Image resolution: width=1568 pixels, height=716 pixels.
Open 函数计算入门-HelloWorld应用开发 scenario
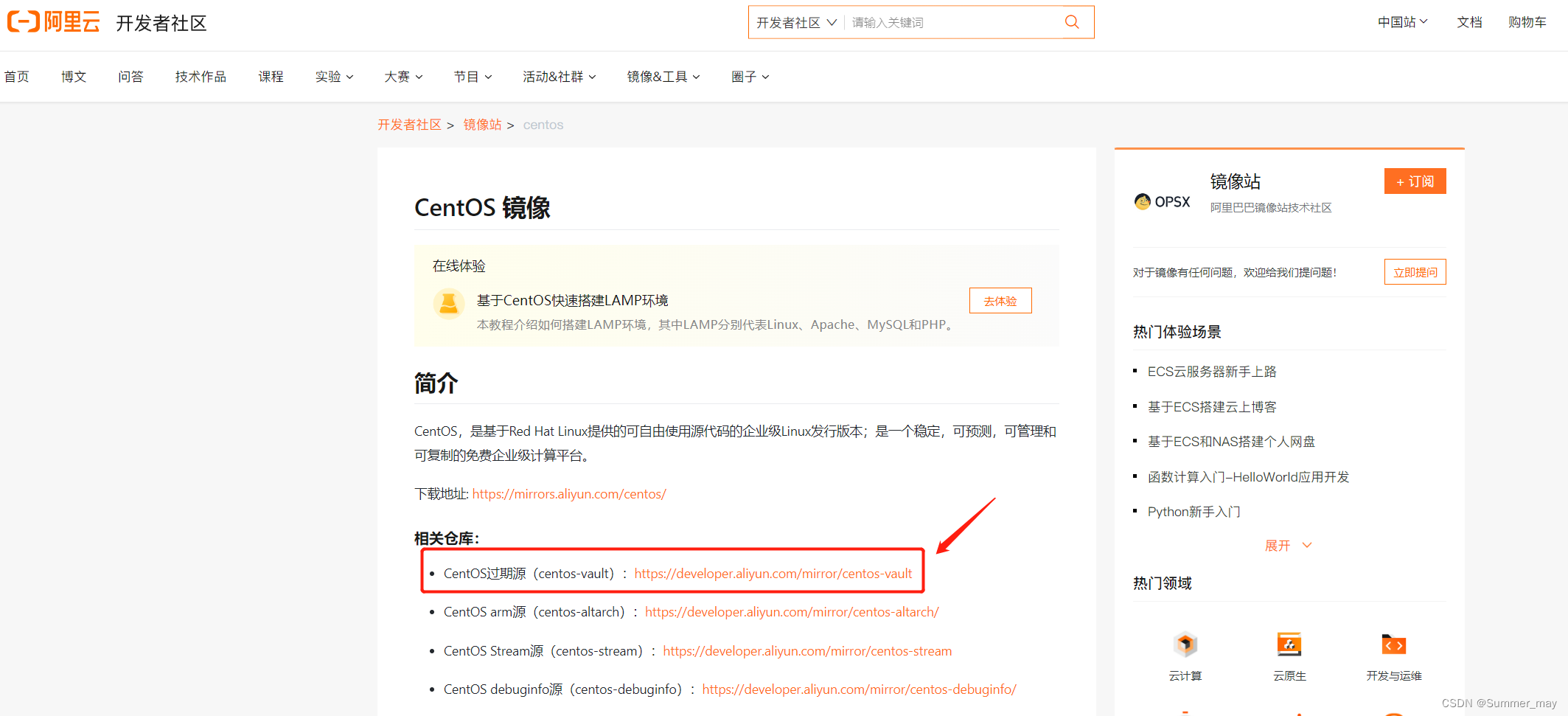click(1248, 477)
